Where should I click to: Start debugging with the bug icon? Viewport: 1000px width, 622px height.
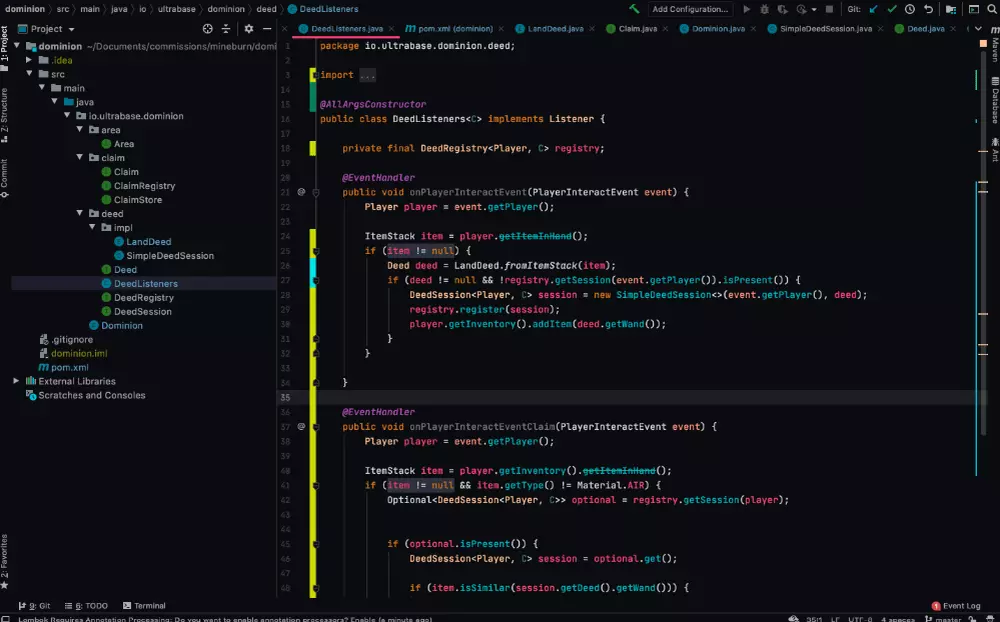coord(764,9)
